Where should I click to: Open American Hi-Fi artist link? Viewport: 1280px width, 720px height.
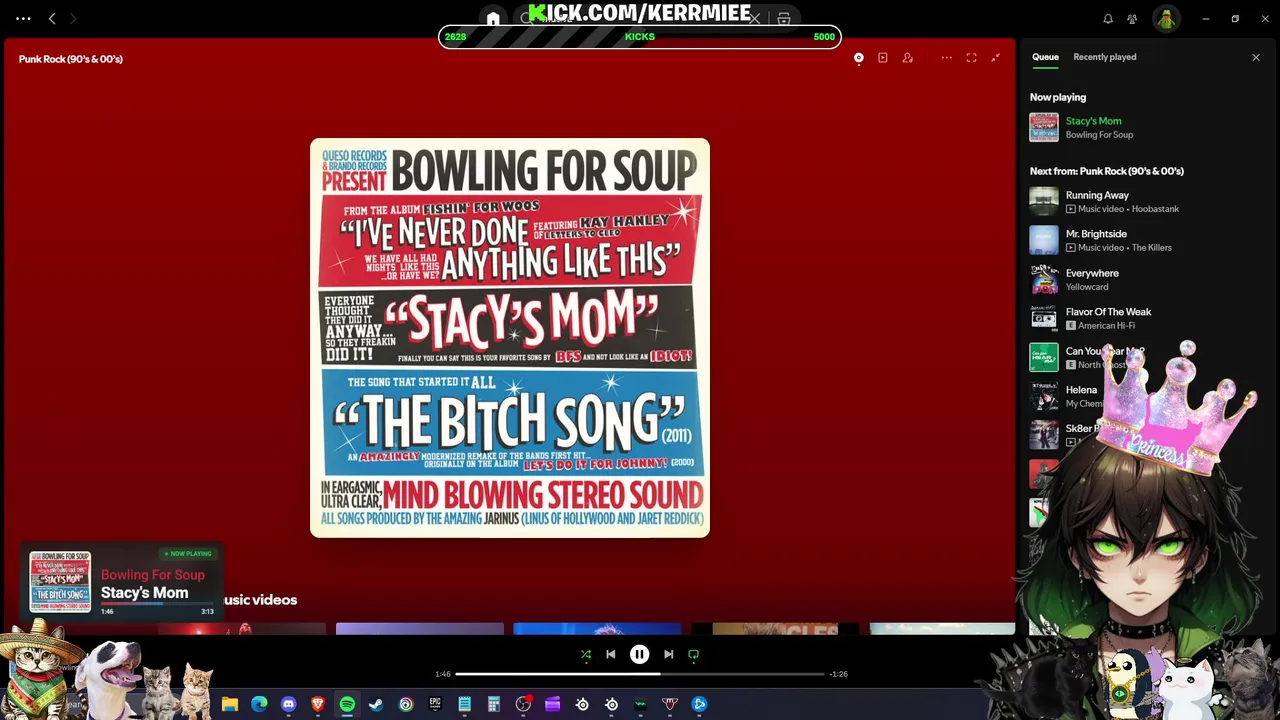point(1106,326)
